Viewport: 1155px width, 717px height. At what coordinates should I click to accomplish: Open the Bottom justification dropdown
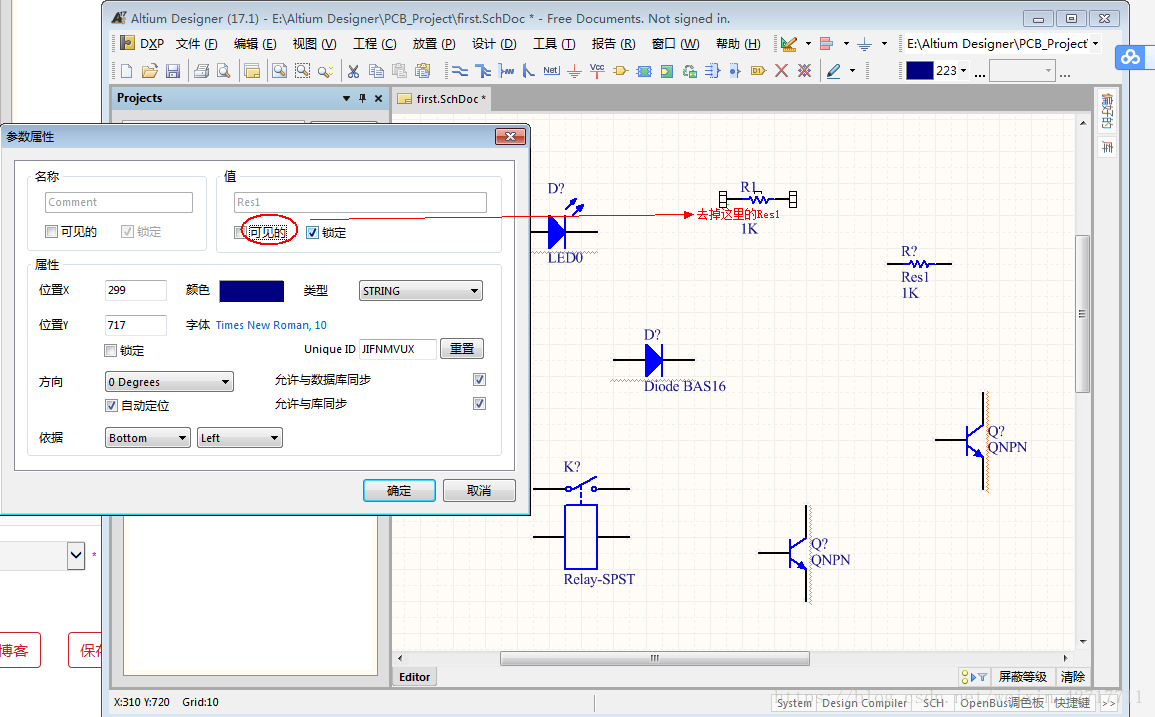click(148, 437)
